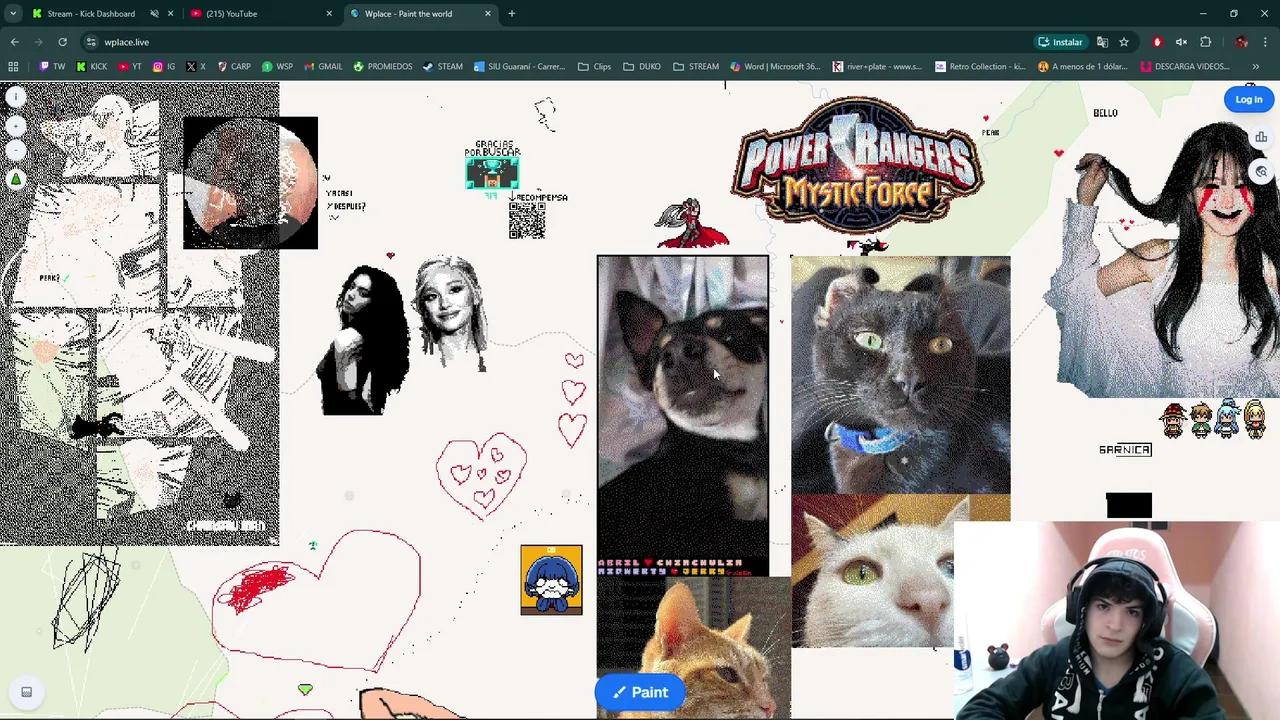This screenshot has height=720, width=1280.
Task: Bookmark this page with star icon
Action: pos(1124,42)
